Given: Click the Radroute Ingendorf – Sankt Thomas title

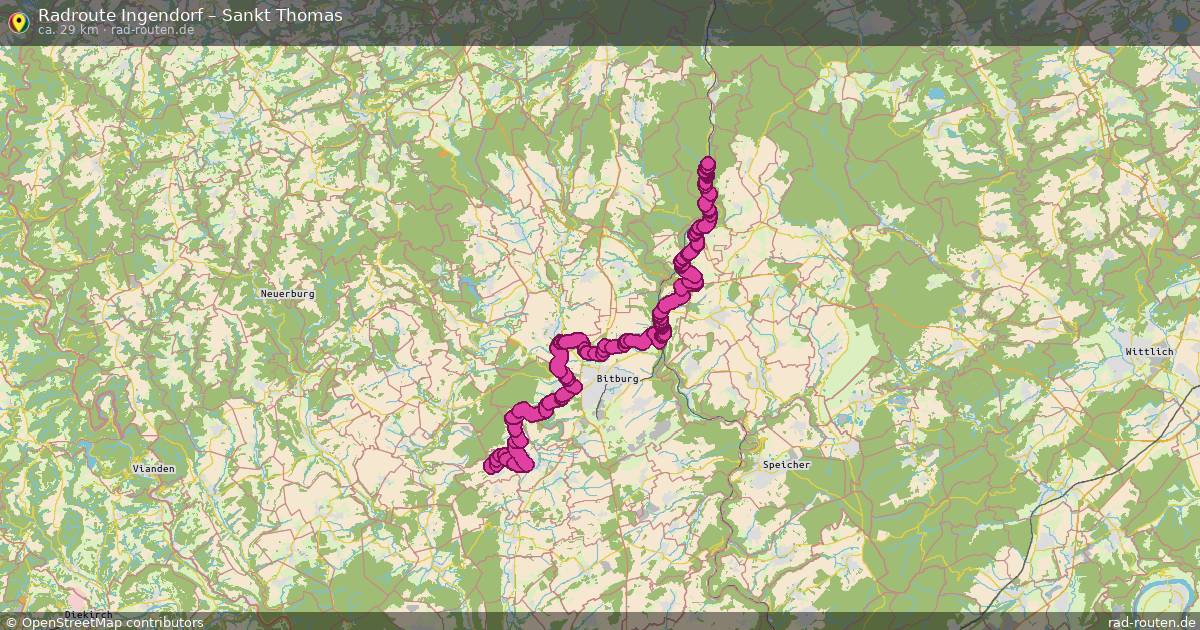Looking at the screenshot, I should [x=190, y=15].
